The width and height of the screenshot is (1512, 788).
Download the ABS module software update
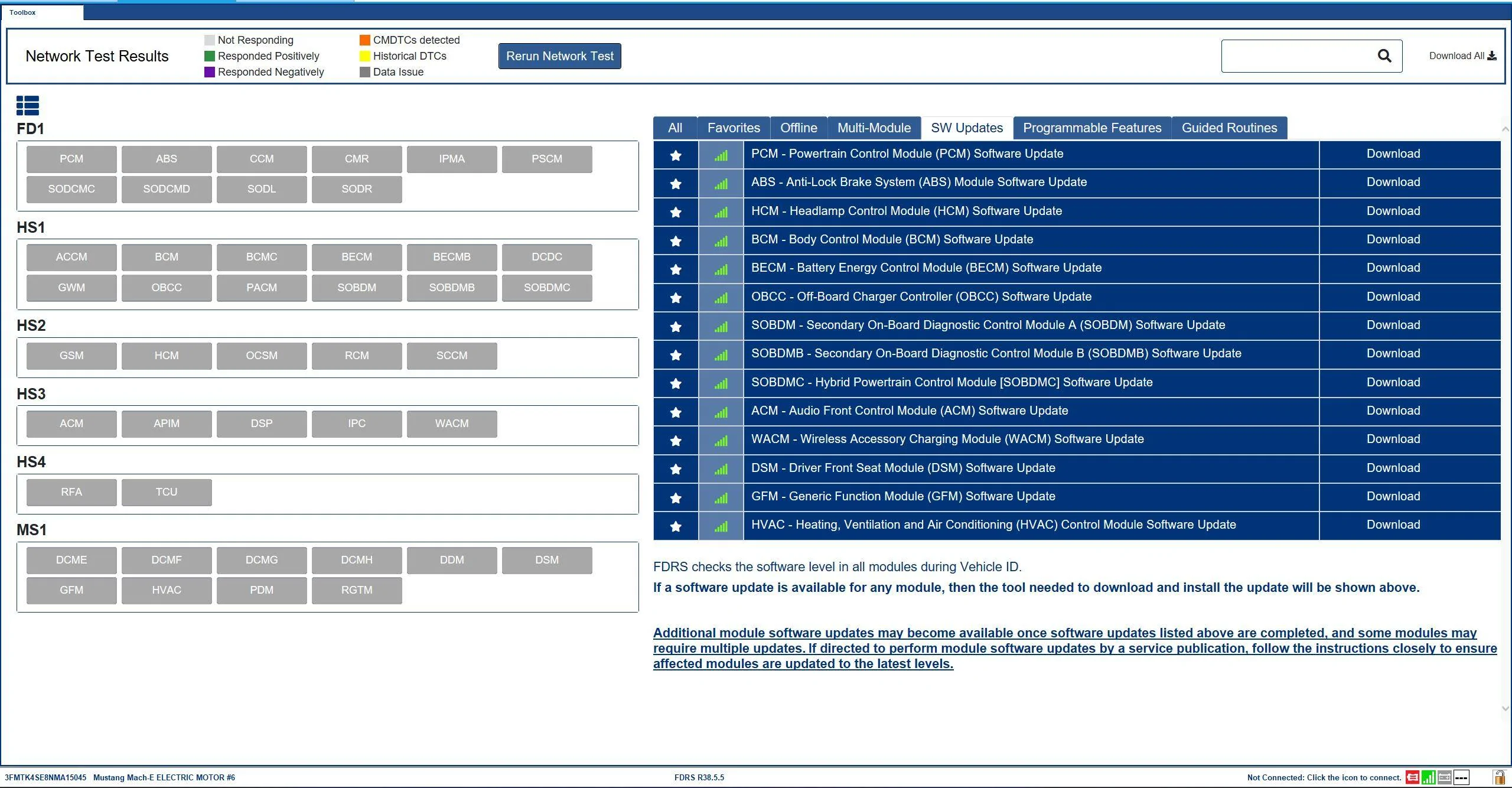1393,182
